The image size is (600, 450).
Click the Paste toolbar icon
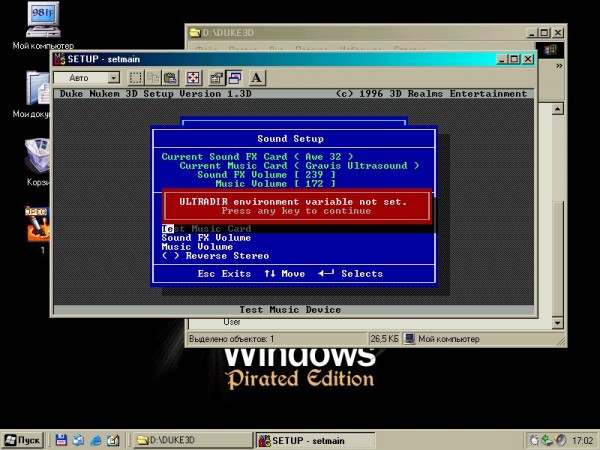pyautogui.click(x=170, y=78)
